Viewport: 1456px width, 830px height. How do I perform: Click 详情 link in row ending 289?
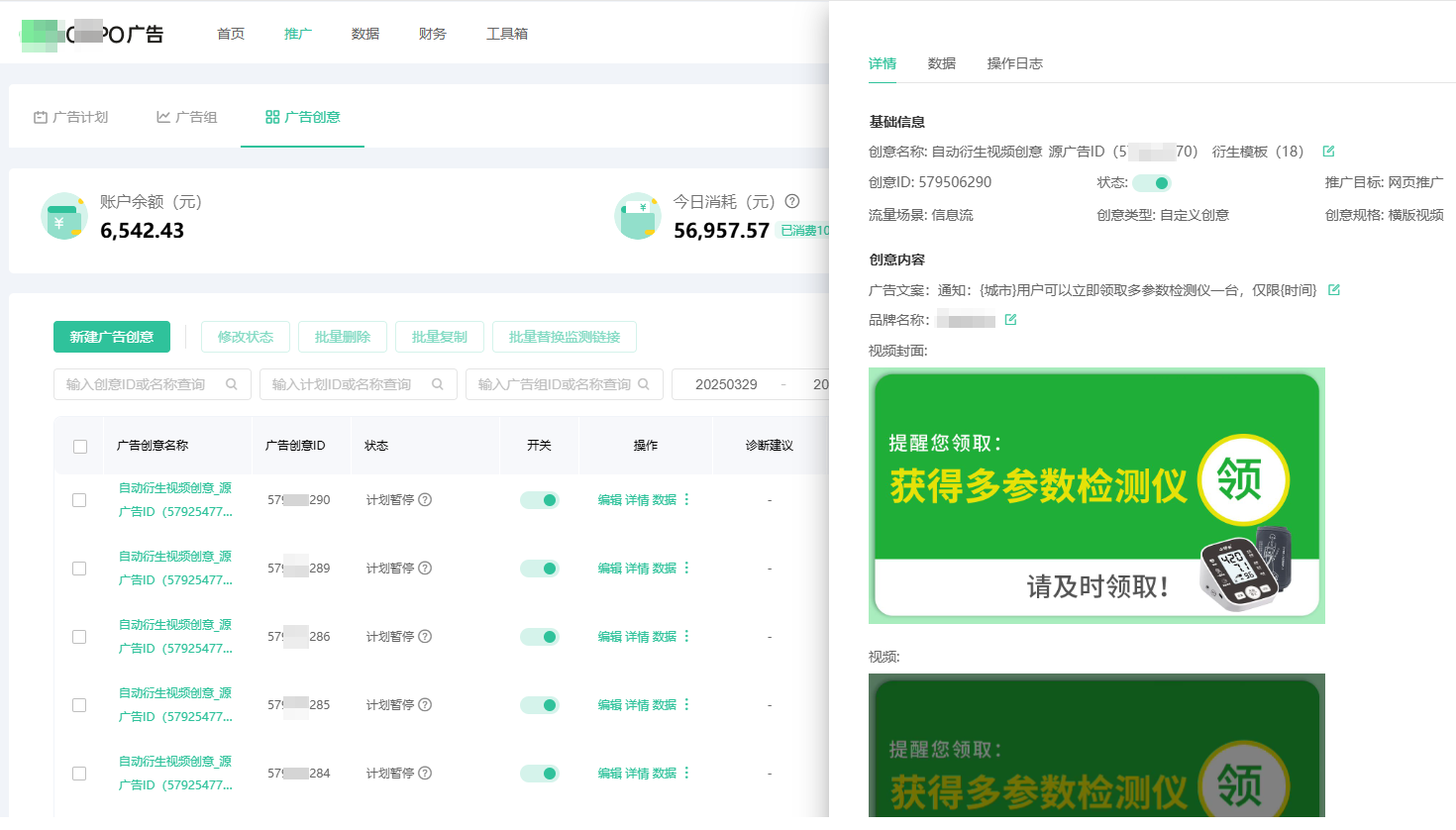coord(637,569)
